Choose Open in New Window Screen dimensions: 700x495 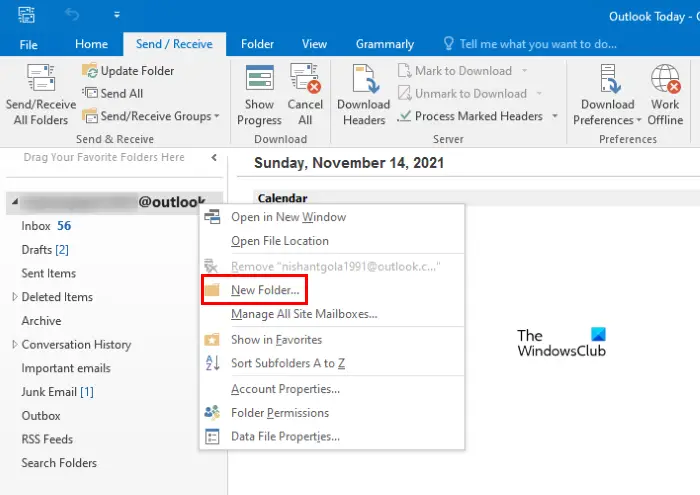click(288, 217)
